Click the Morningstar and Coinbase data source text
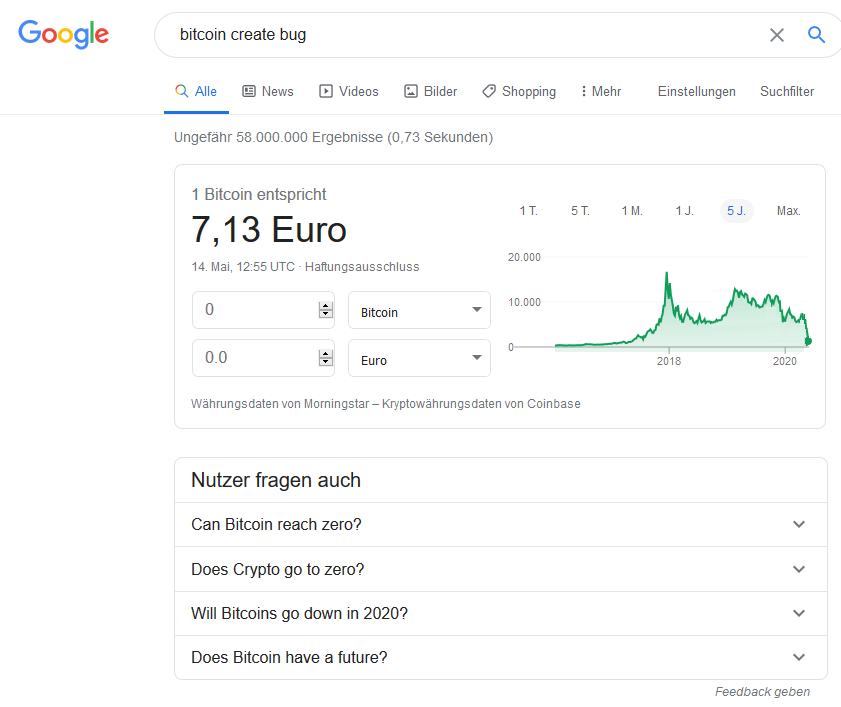841x707 pixels. coord(386,403)
